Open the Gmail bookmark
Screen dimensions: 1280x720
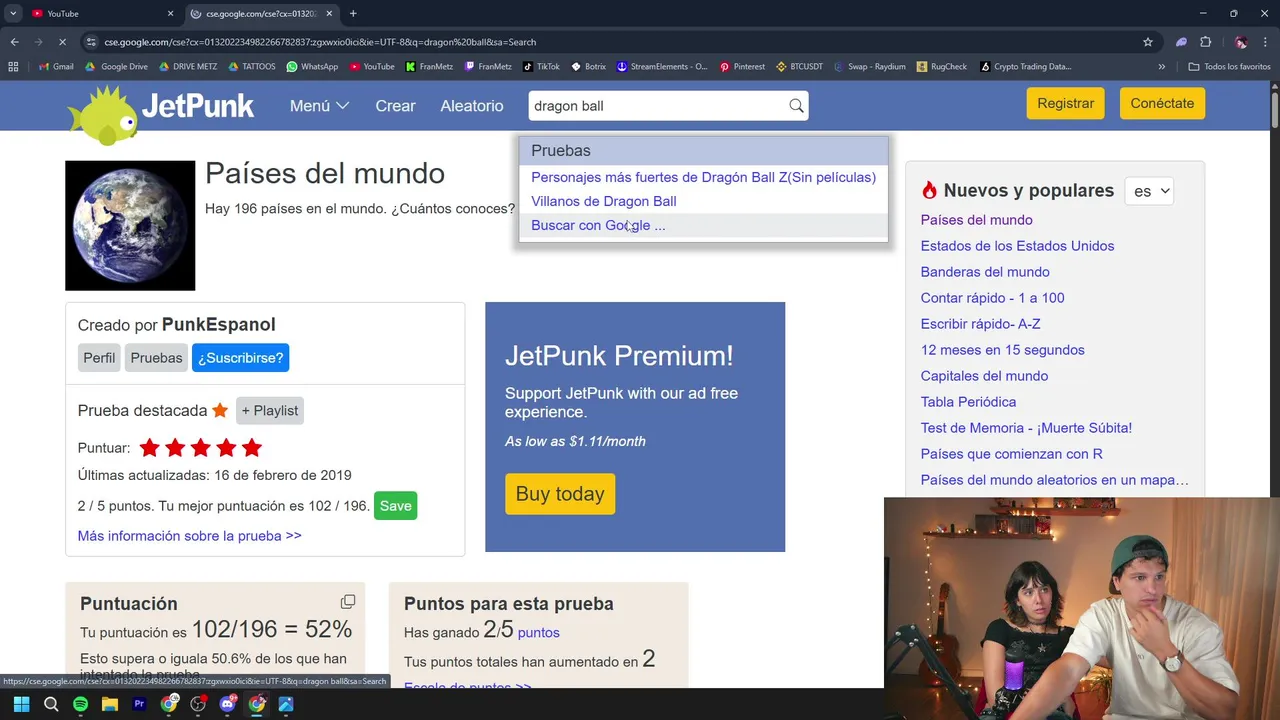[x=56, y=67]
